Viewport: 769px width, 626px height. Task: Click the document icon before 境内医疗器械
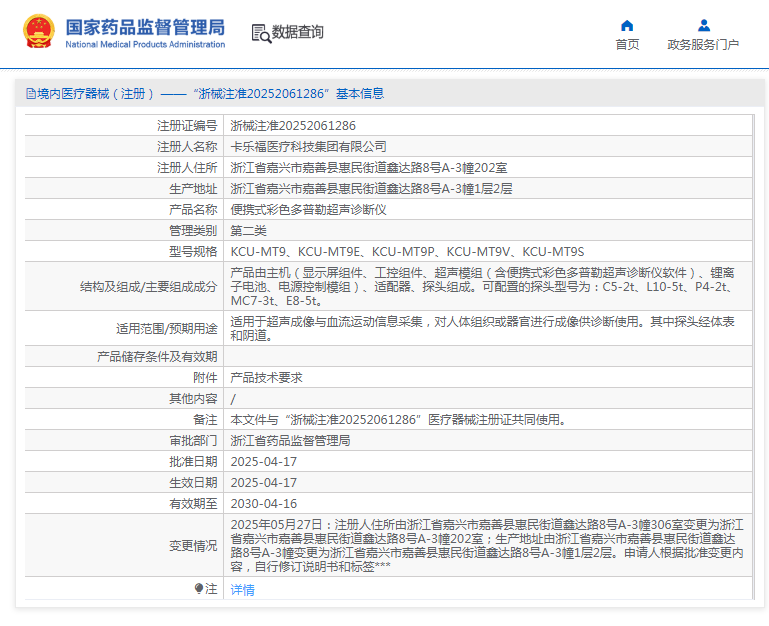pyautogui.click(x=30, y=94)
